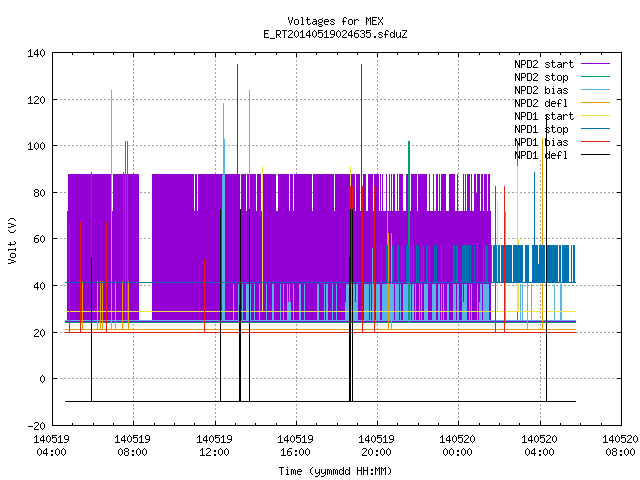
Task: Click the NPD2 bias legend label
Action: (541, 90)
